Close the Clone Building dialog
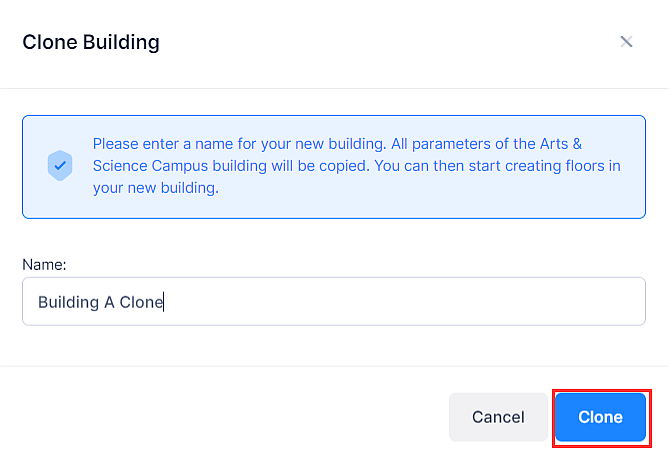 click(626, 42)
